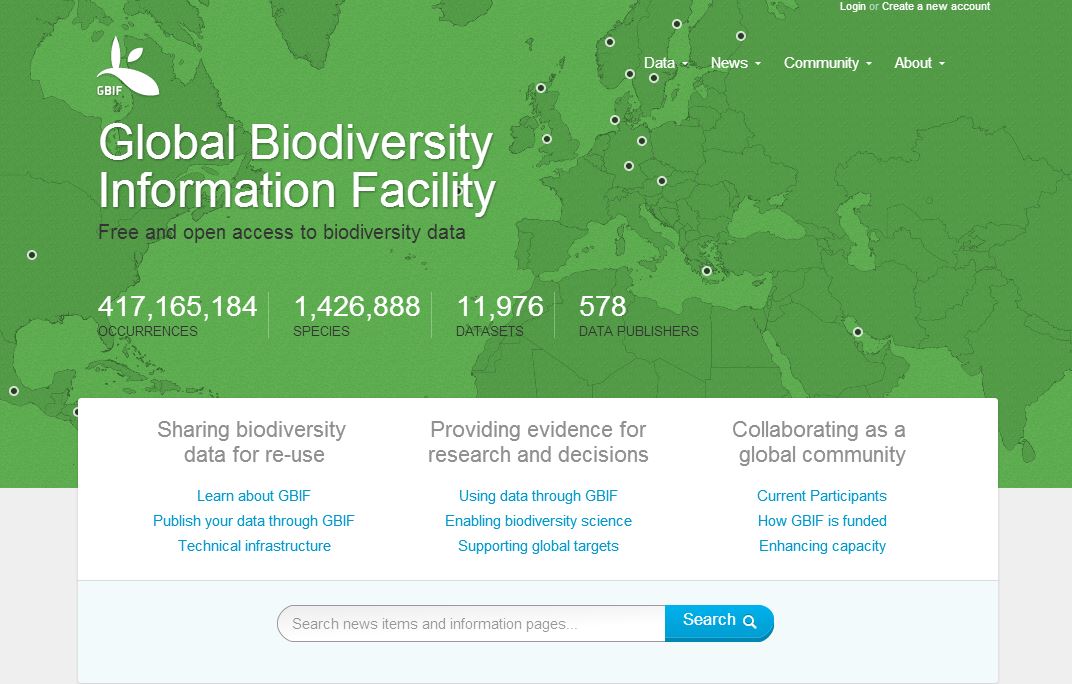
Task: Click the 417,165,184 occurrences count
Action: 177,306
